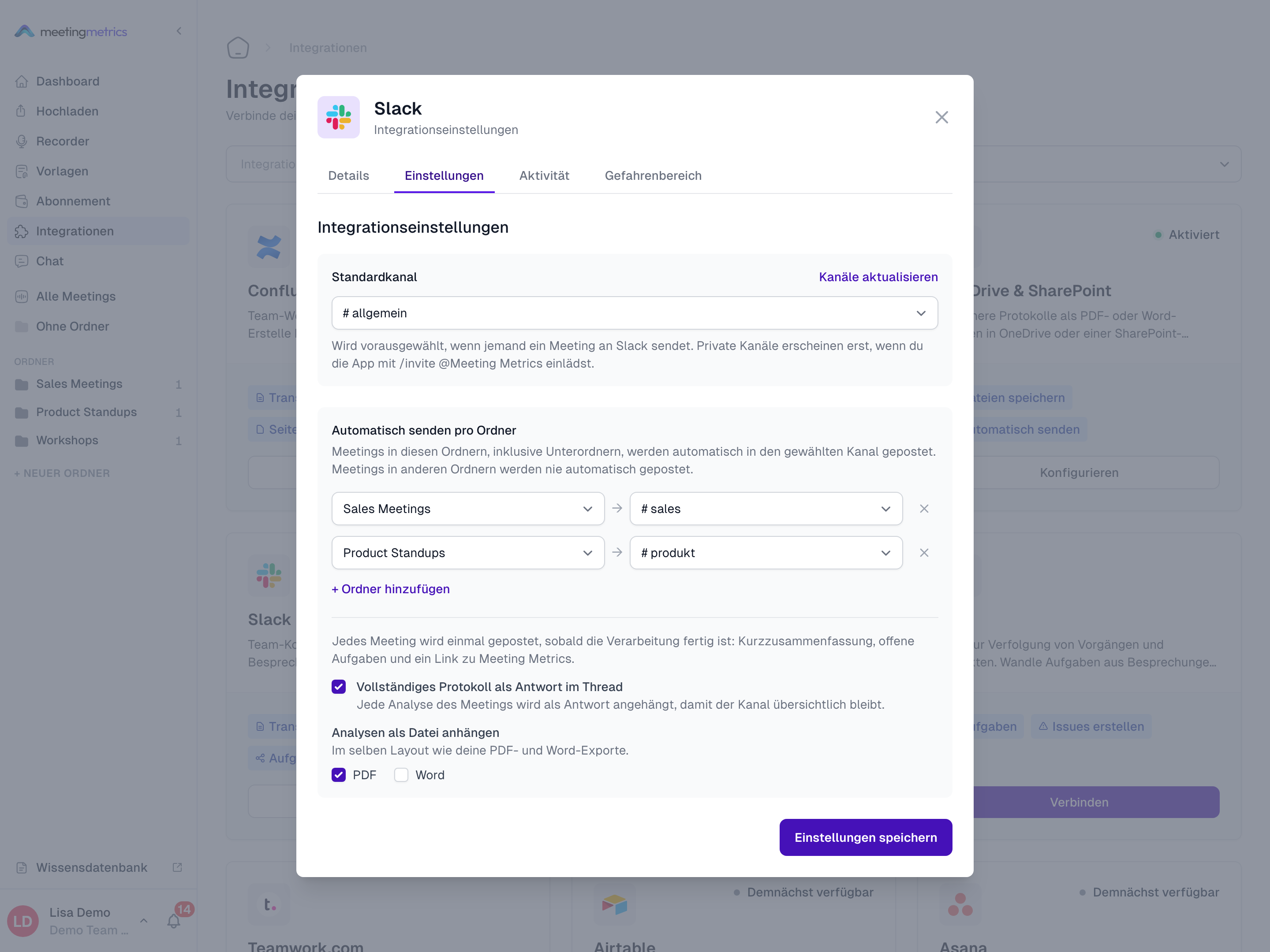Open the Standardkanal dropdown showing # allgemein

(635, 313)
